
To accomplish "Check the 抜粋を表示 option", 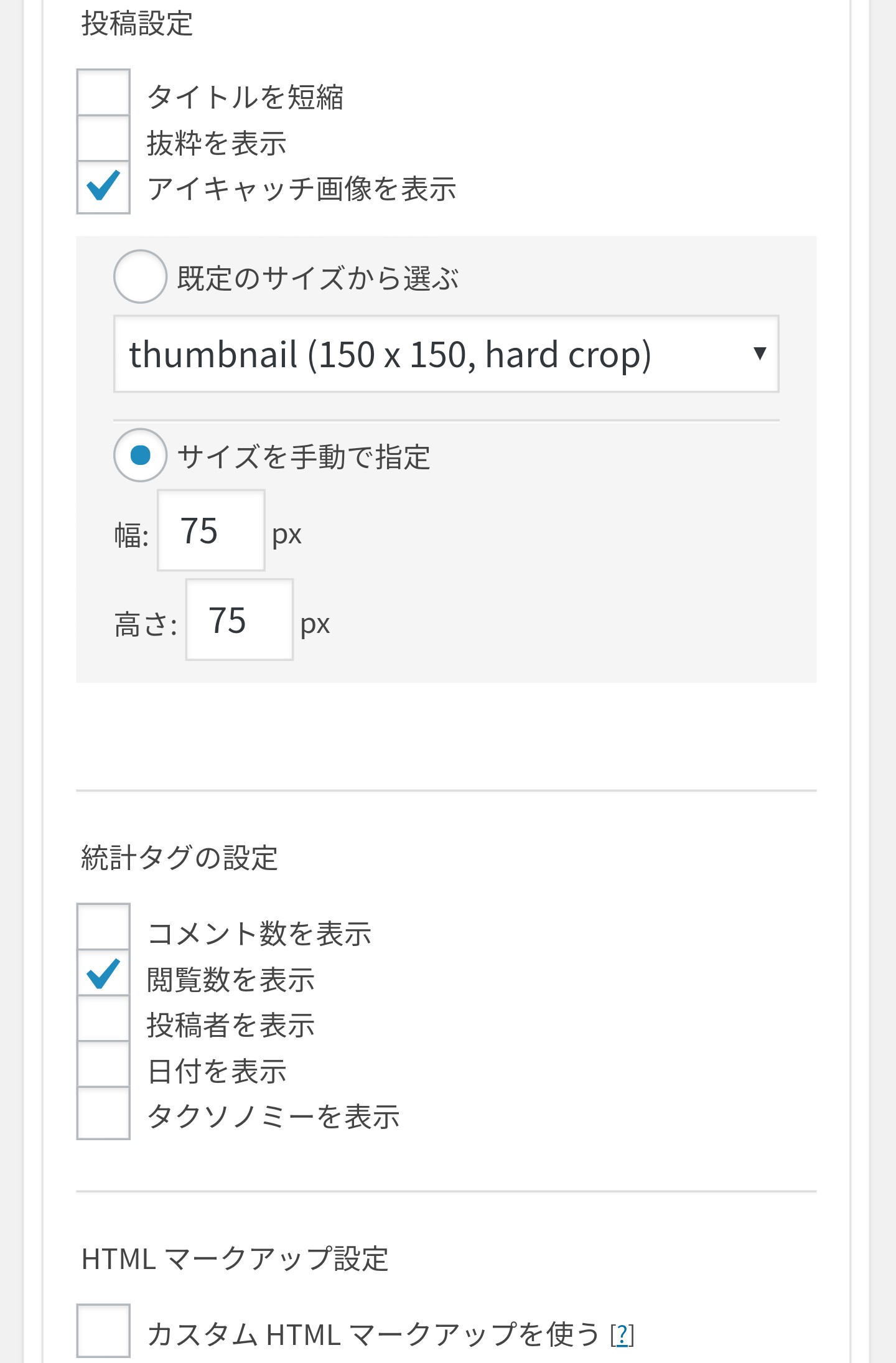I will pyautogui.click(x=103, y=139).
